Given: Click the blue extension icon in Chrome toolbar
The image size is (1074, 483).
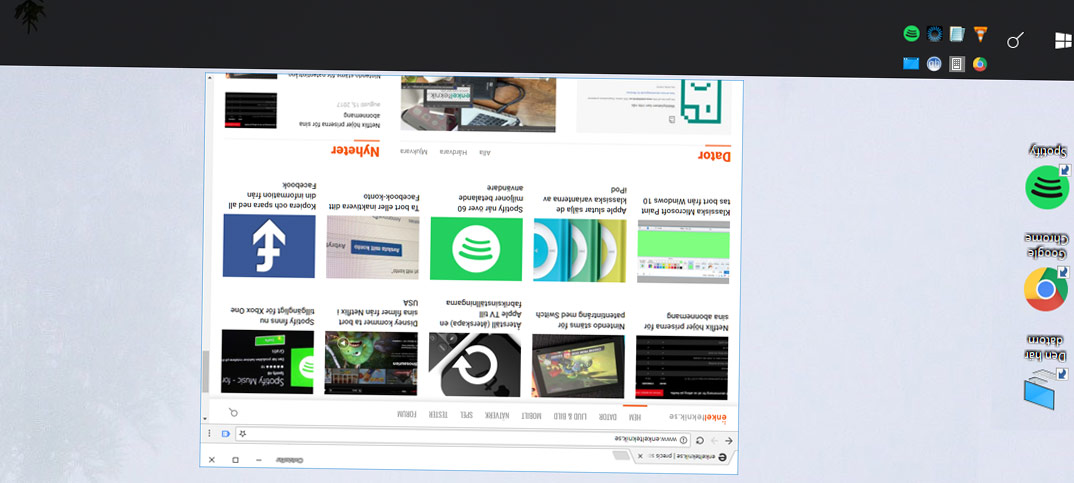Looking at the screenshot, I should [226, 434].
